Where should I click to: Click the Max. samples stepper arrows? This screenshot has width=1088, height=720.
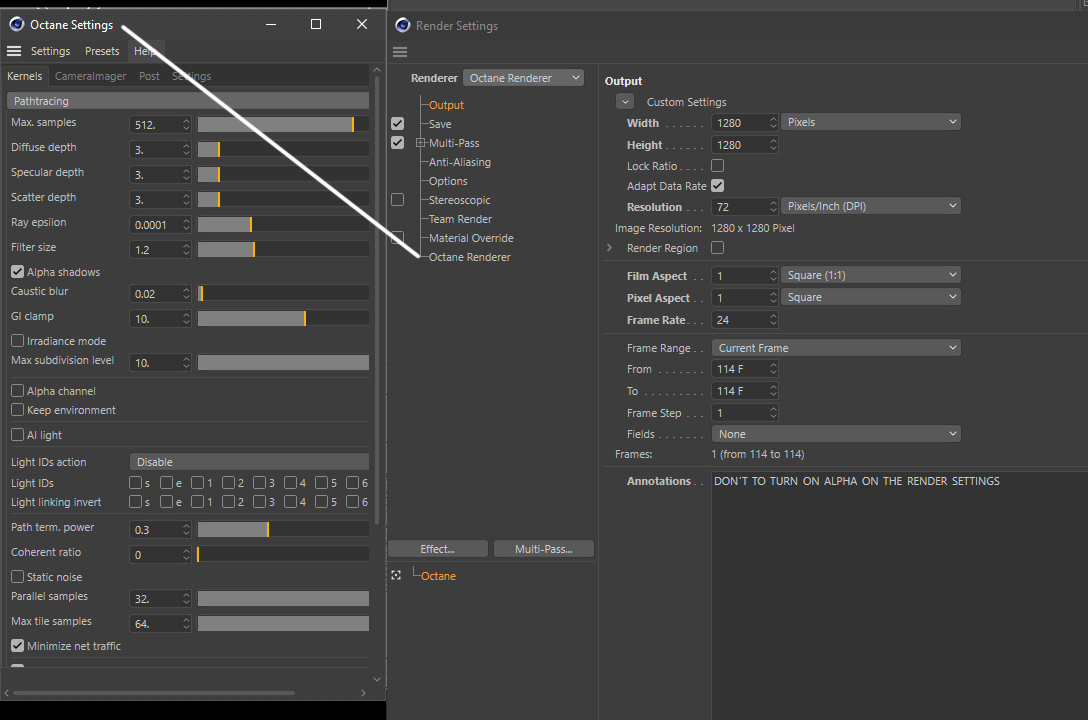tap(186, 124)
